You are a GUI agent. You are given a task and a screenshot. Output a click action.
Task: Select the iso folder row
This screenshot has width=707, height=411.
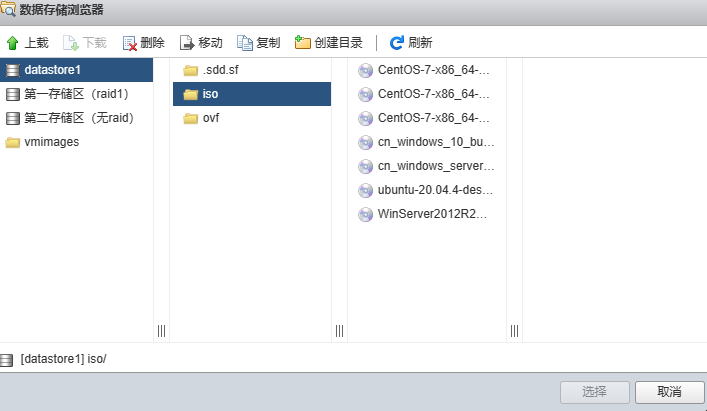252,94
